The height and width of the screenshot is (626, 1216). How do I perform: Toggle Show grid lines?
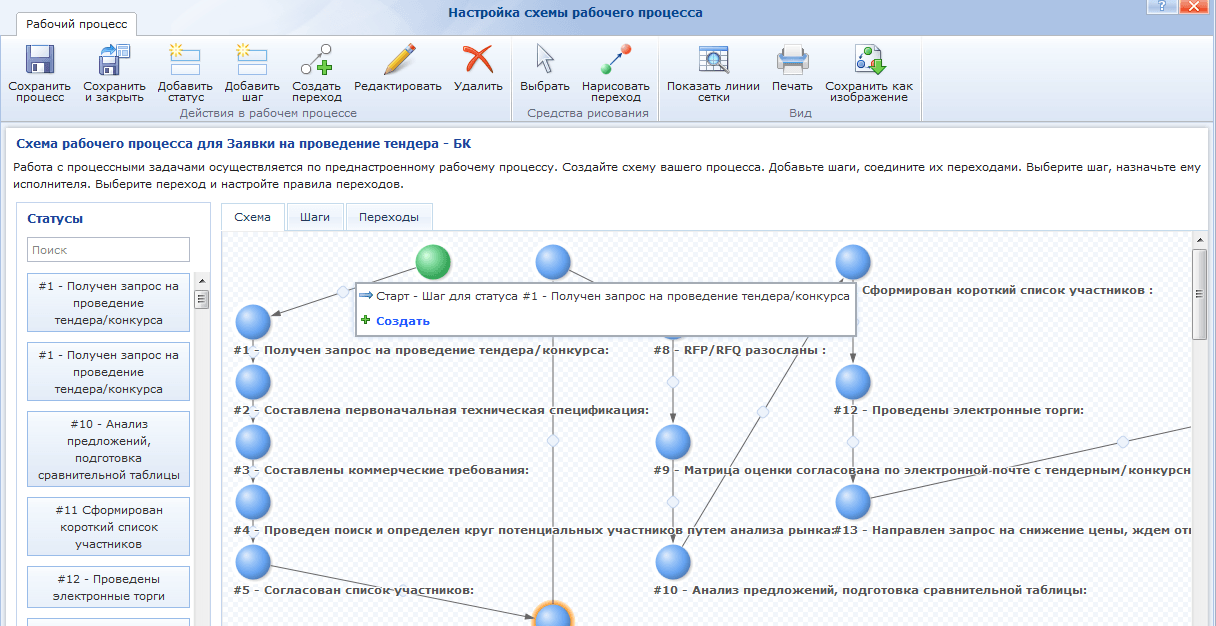[x=713, y=62]
